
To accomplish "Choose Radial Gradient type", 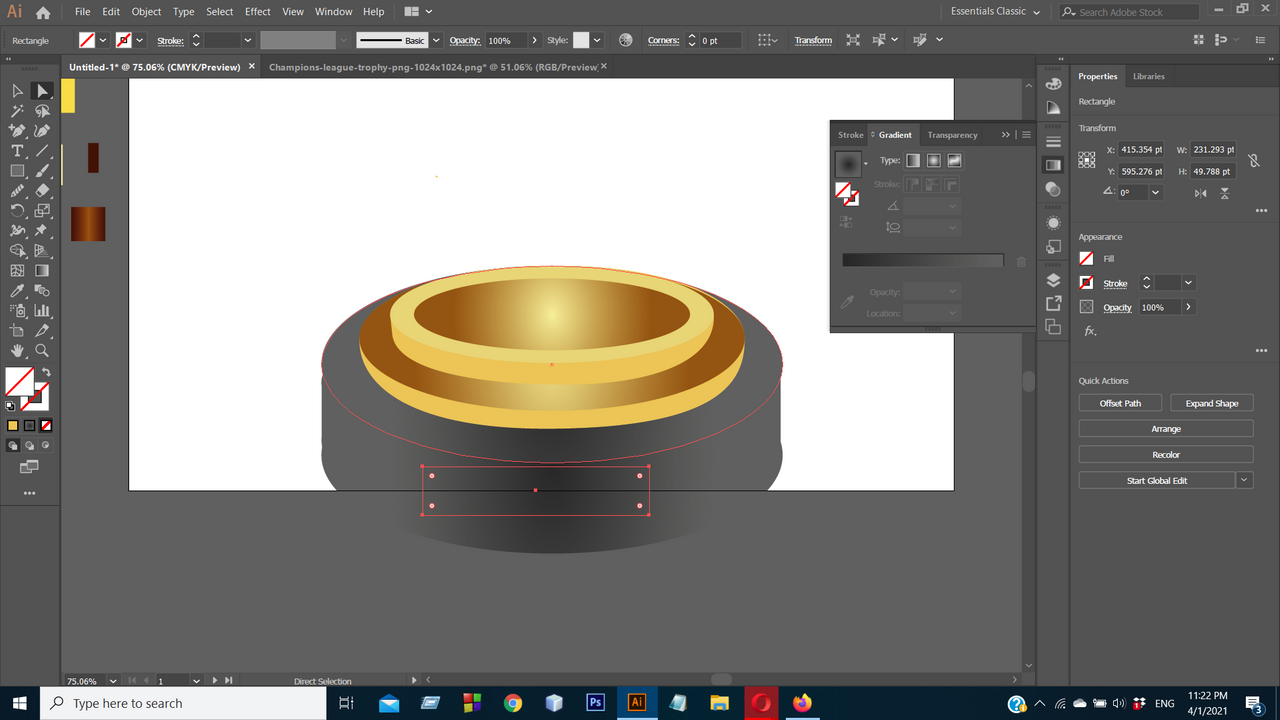I will coord(933,160).
